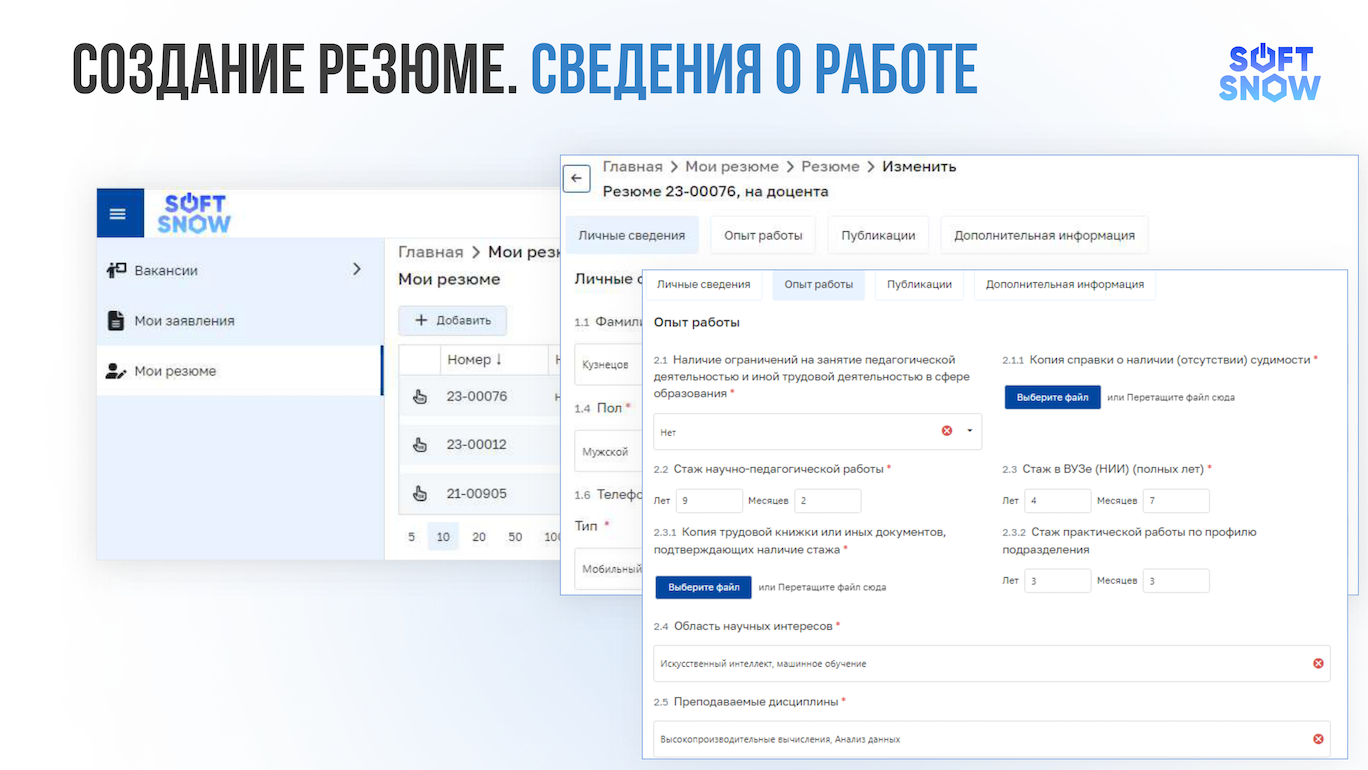Click Лет field of практический стаж
1368x770 pixels.
[1058, 581]
